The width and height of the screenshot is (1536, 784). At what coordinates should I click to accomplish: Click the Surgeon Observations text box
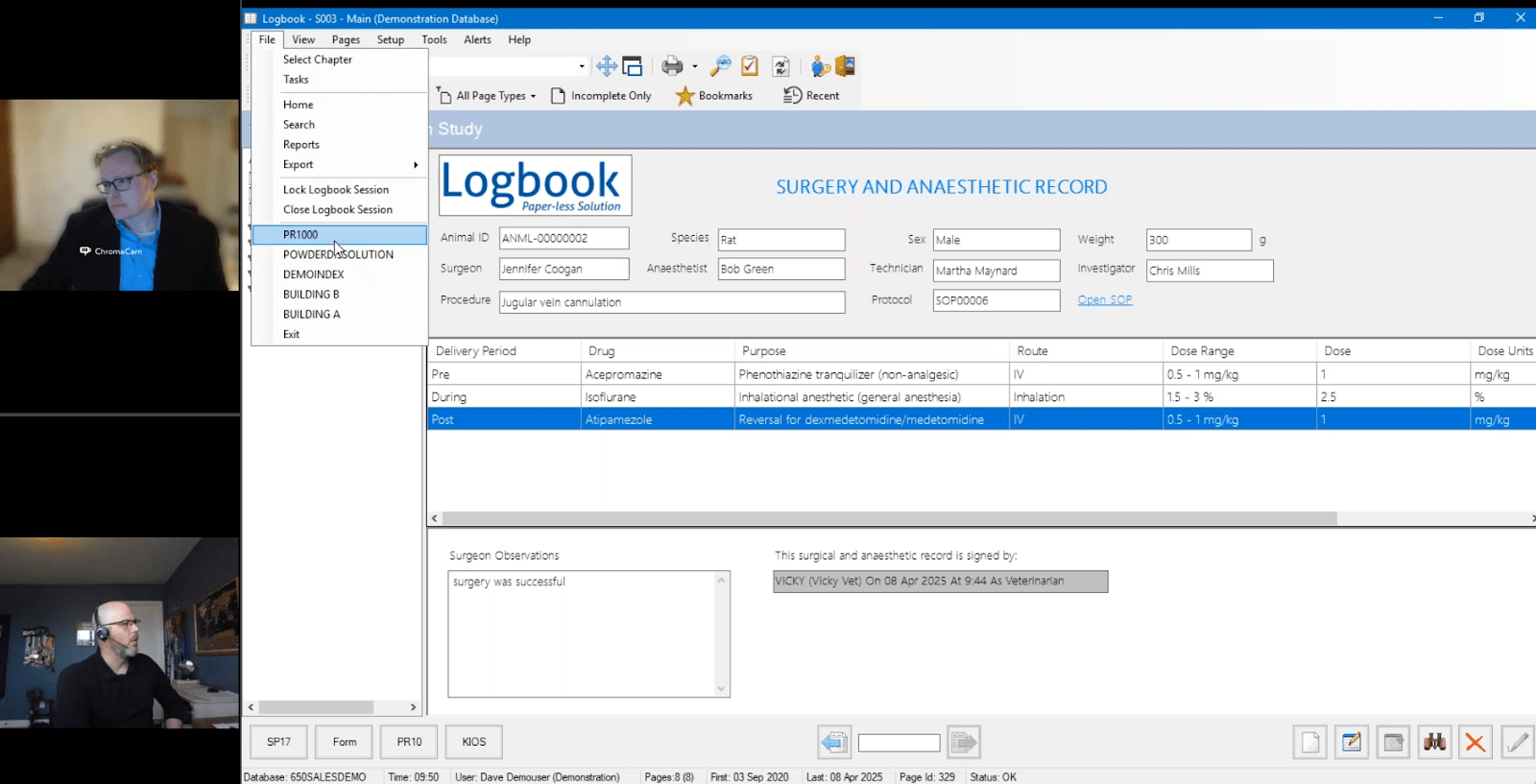point(583,633)
